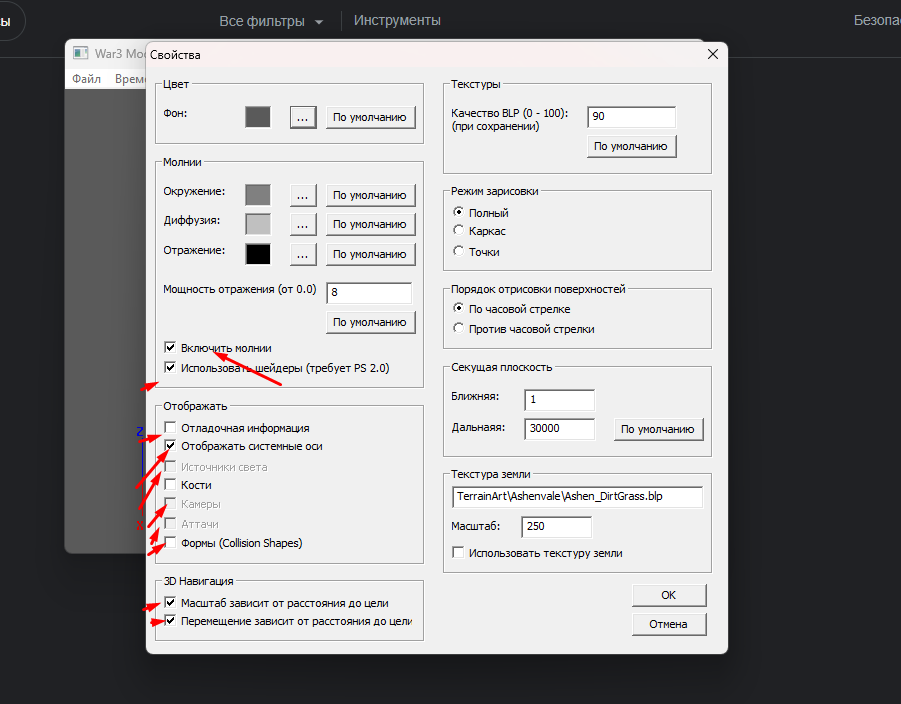The image size is (901, 704).
Task: Select the Полный fill mode
Action: click(x=458, y=212)
